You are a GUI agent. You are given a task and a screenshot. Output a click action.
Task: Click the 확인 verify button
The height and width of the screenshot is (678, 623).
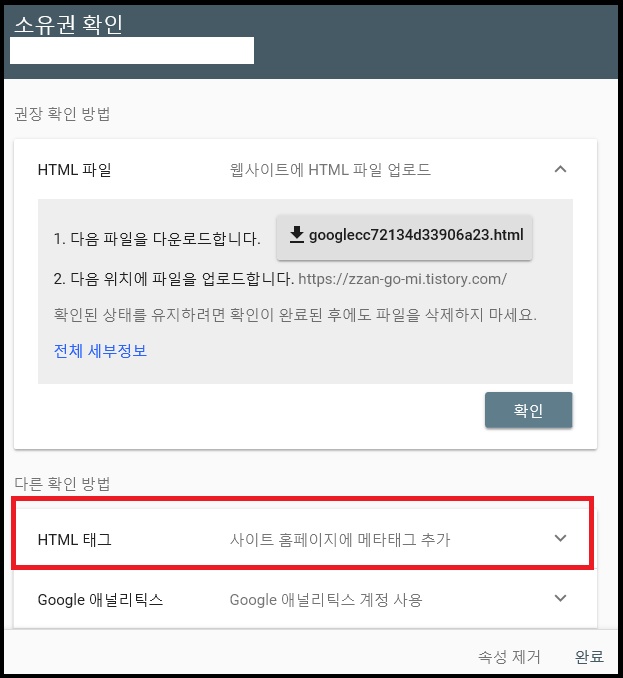tap(528, 410)
